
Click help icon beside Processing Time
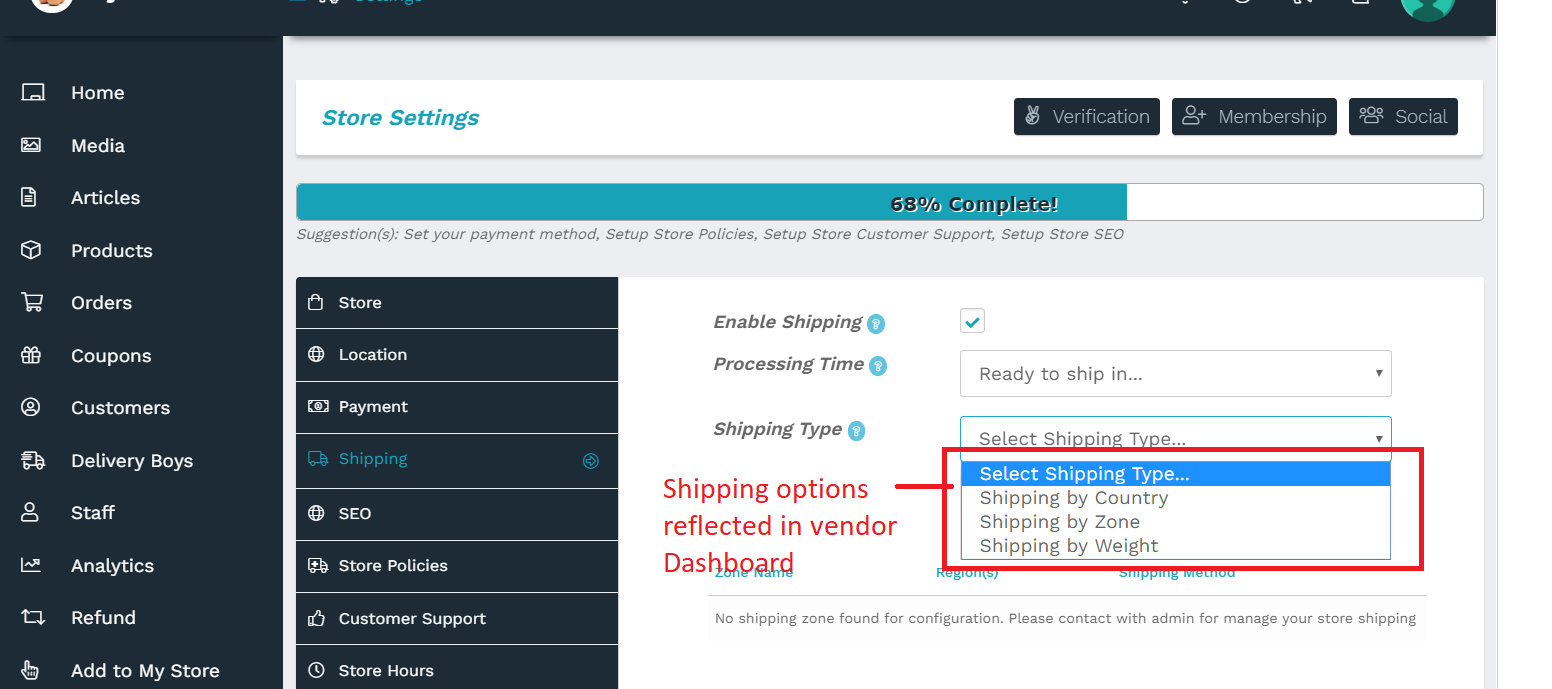(878, 366)
